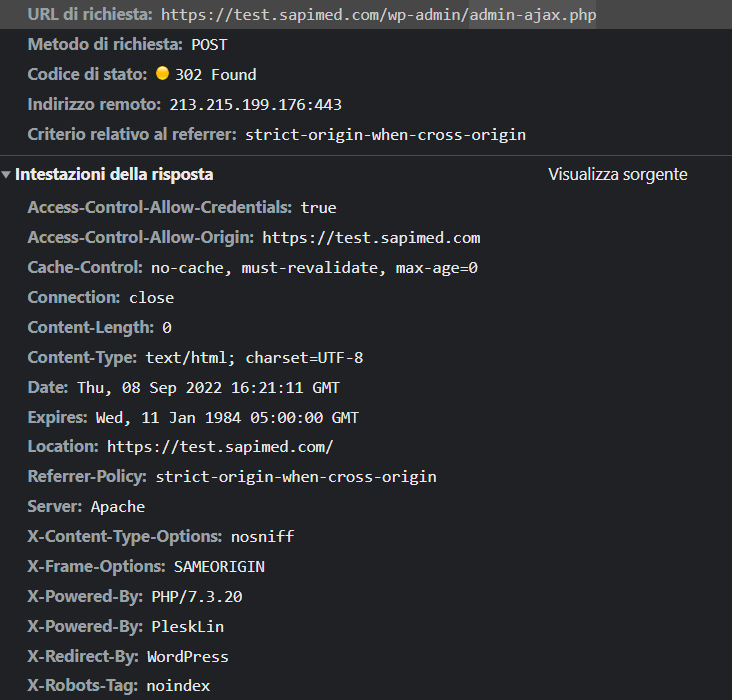This screenshot has height=700, width=732.
Task: Click the X-Robots-Tag noindex value
Action: tap(178, 686)
